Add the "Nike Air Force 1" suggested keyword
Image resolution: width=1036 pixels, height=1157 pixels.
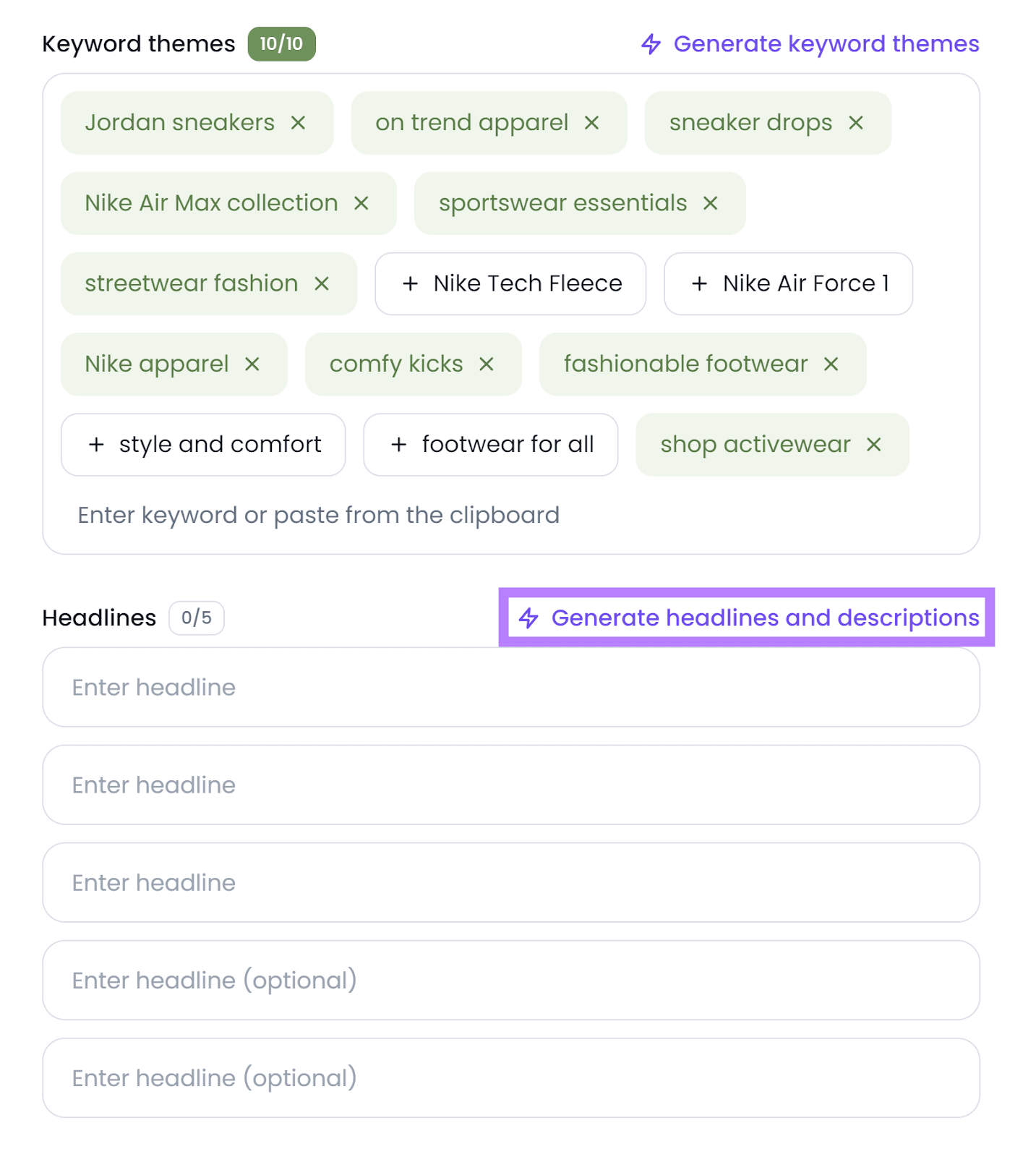click(787, 283)
